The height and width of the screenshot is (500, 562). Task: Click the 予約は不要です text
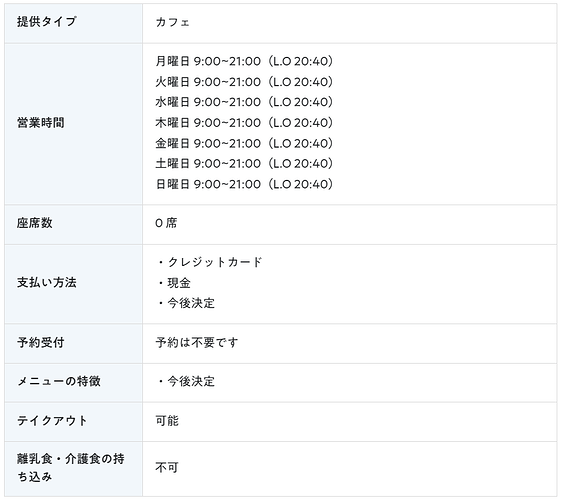(196, 343)
